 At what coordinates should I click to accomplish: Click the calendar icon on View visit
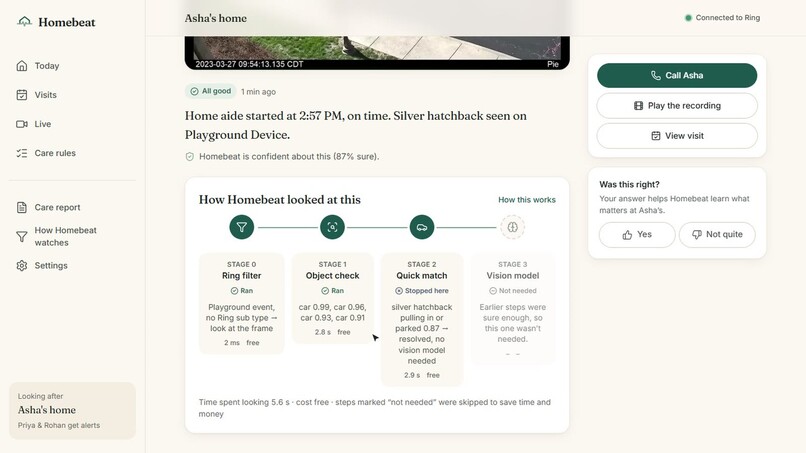click(x=656, y=136)
